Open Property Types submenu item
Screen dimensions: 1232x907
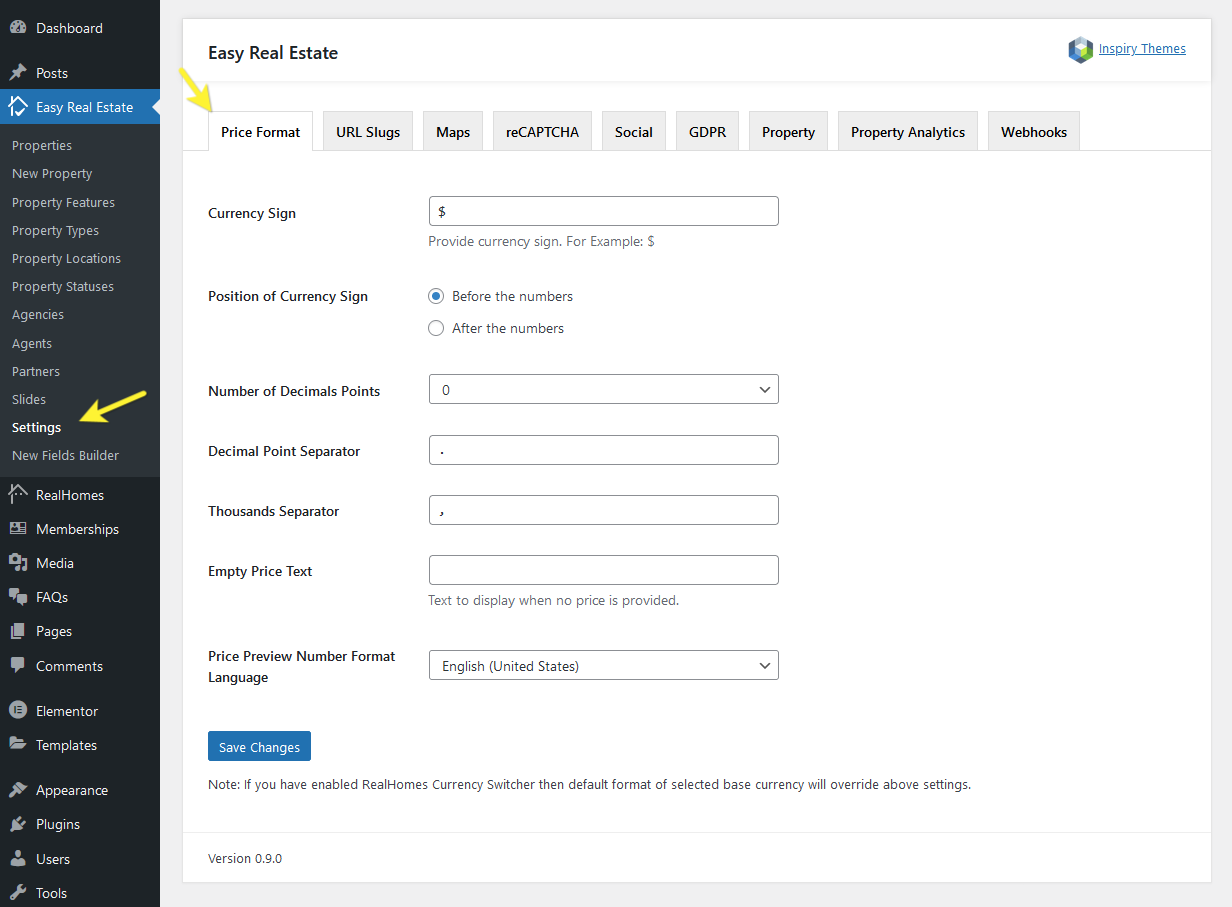(55, 230)
